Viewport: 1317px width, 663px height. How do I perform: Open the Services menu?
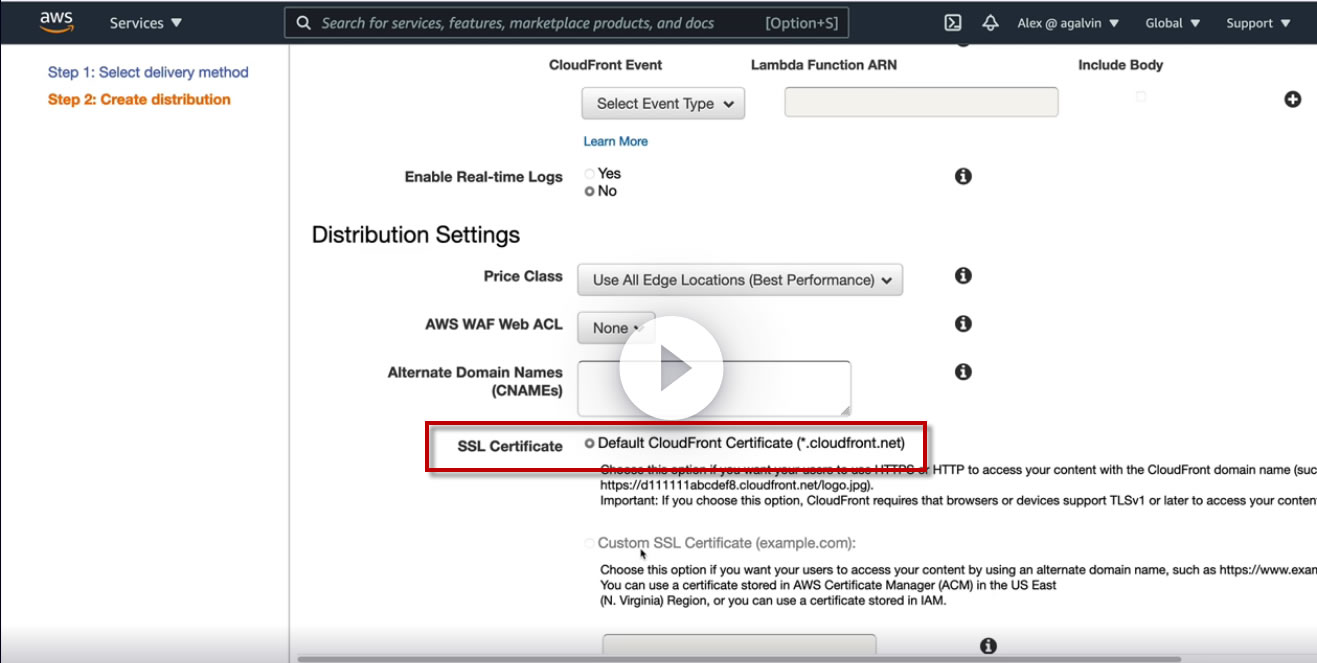[146, 23]
